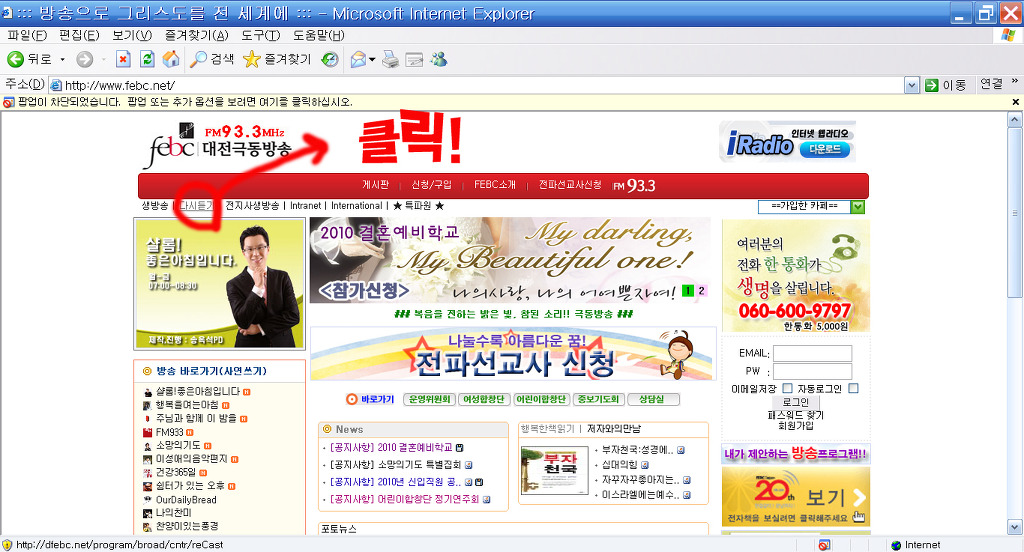Click the 로그인 button
Screen dimensions: 1024x552
pos(795,402)
